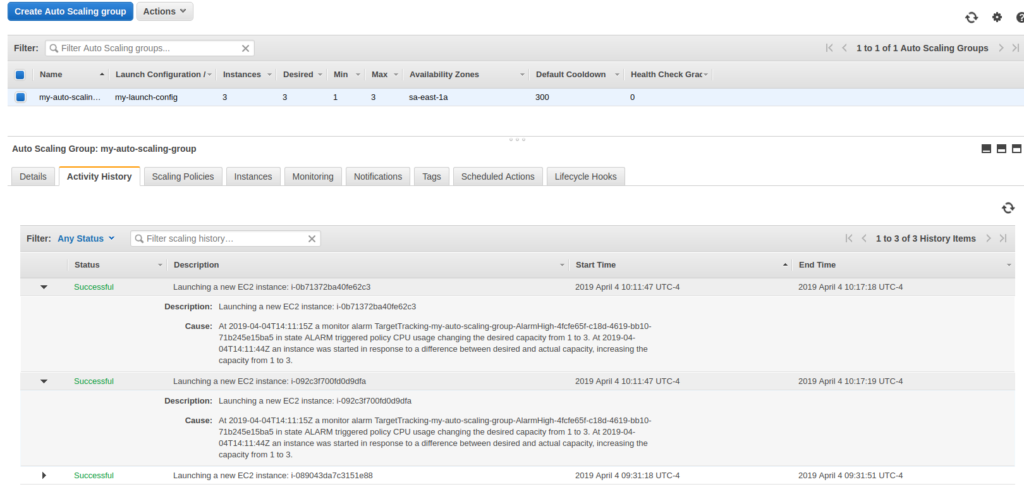Go to next page of Auto Scaling Groups
This screenshot has width=1024, height=501.
[1001, 48]
